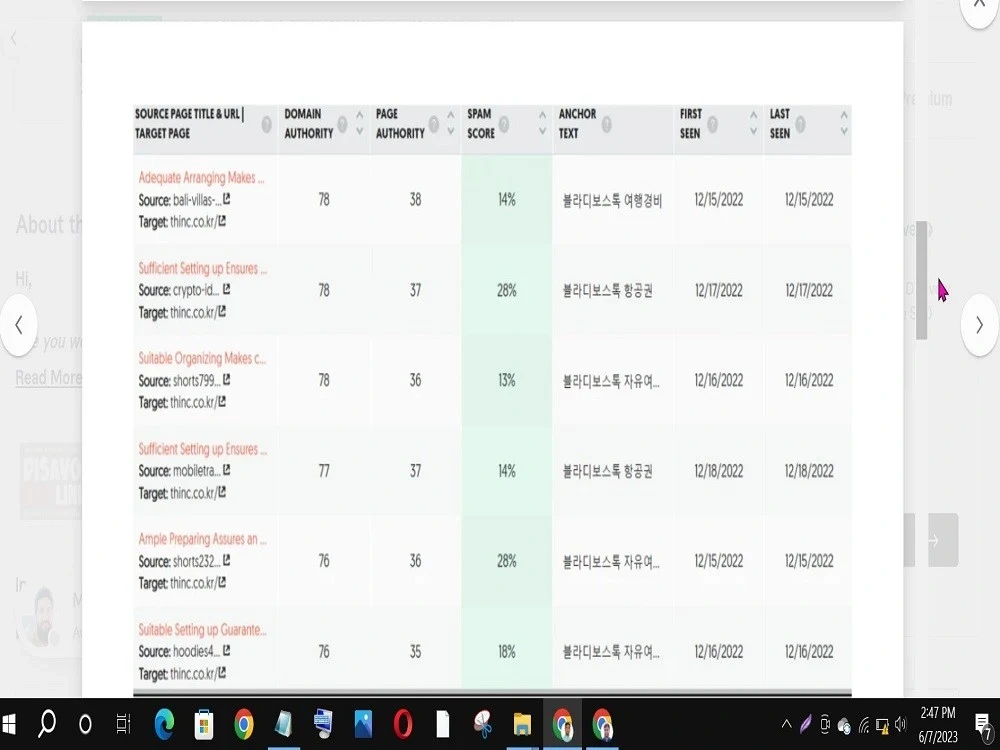Open the Photos app in taskbar
The height and width of the screenshot is (750, 1000).
[363, 724]
